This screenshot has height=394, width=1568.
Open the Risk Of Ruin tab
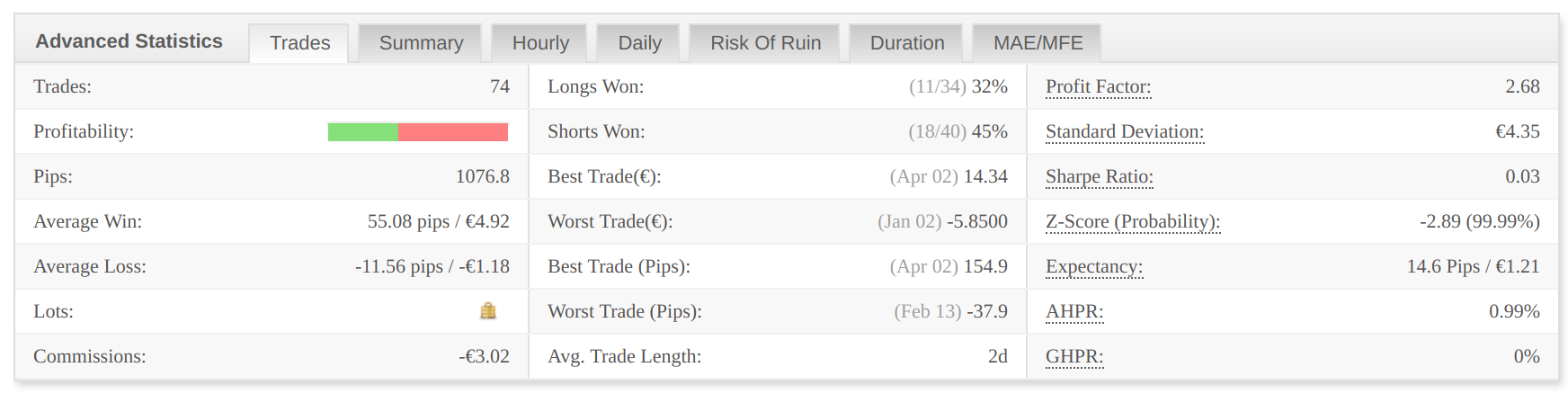765,43
